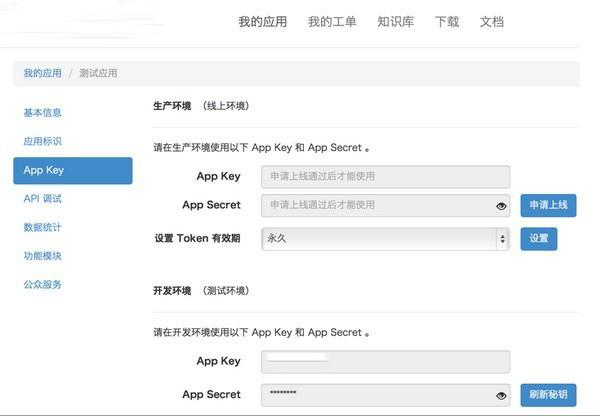
Task: Open 文档 from the top navigation
Action: pyautogui.click(x=492, y=21)
